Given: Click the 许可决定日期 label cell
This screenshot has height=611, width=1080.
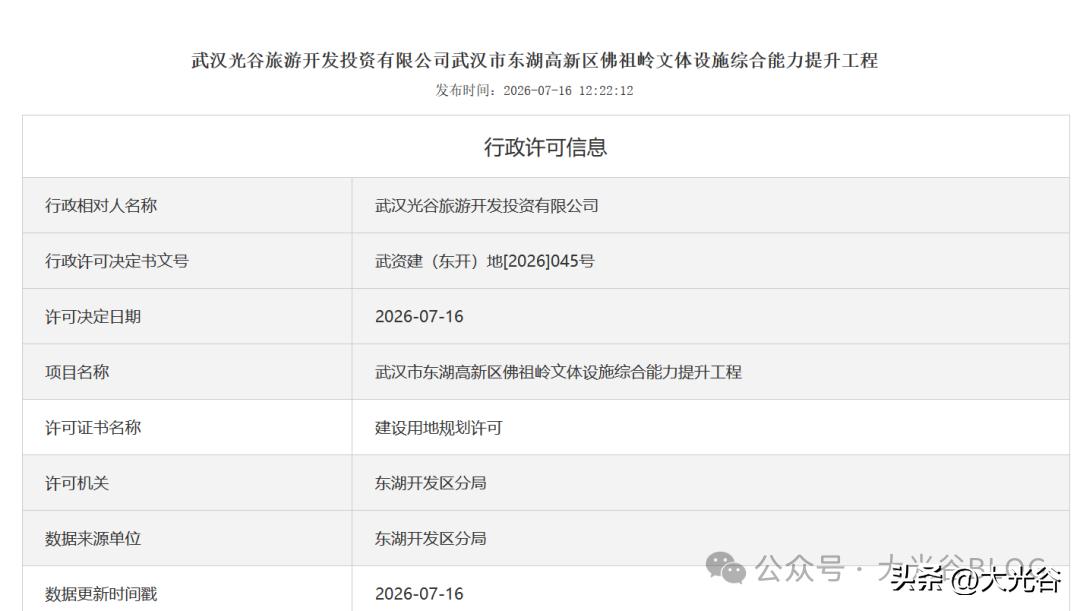Looking at the screenshot, I should tap(187, 317).
